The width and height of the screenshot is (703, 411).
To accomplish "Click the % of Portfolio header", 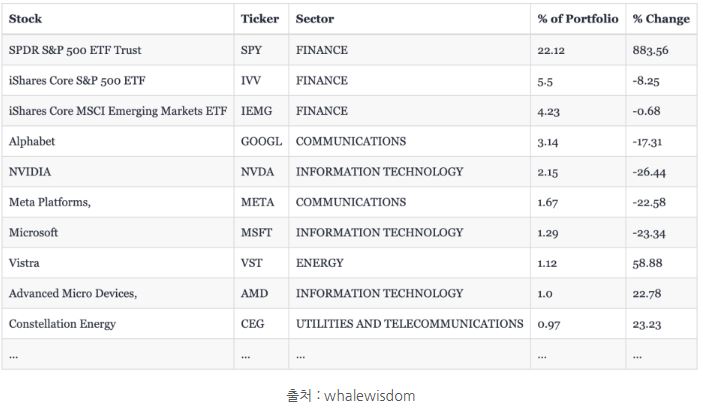I will pyautogui.click(x=577, y=19).
